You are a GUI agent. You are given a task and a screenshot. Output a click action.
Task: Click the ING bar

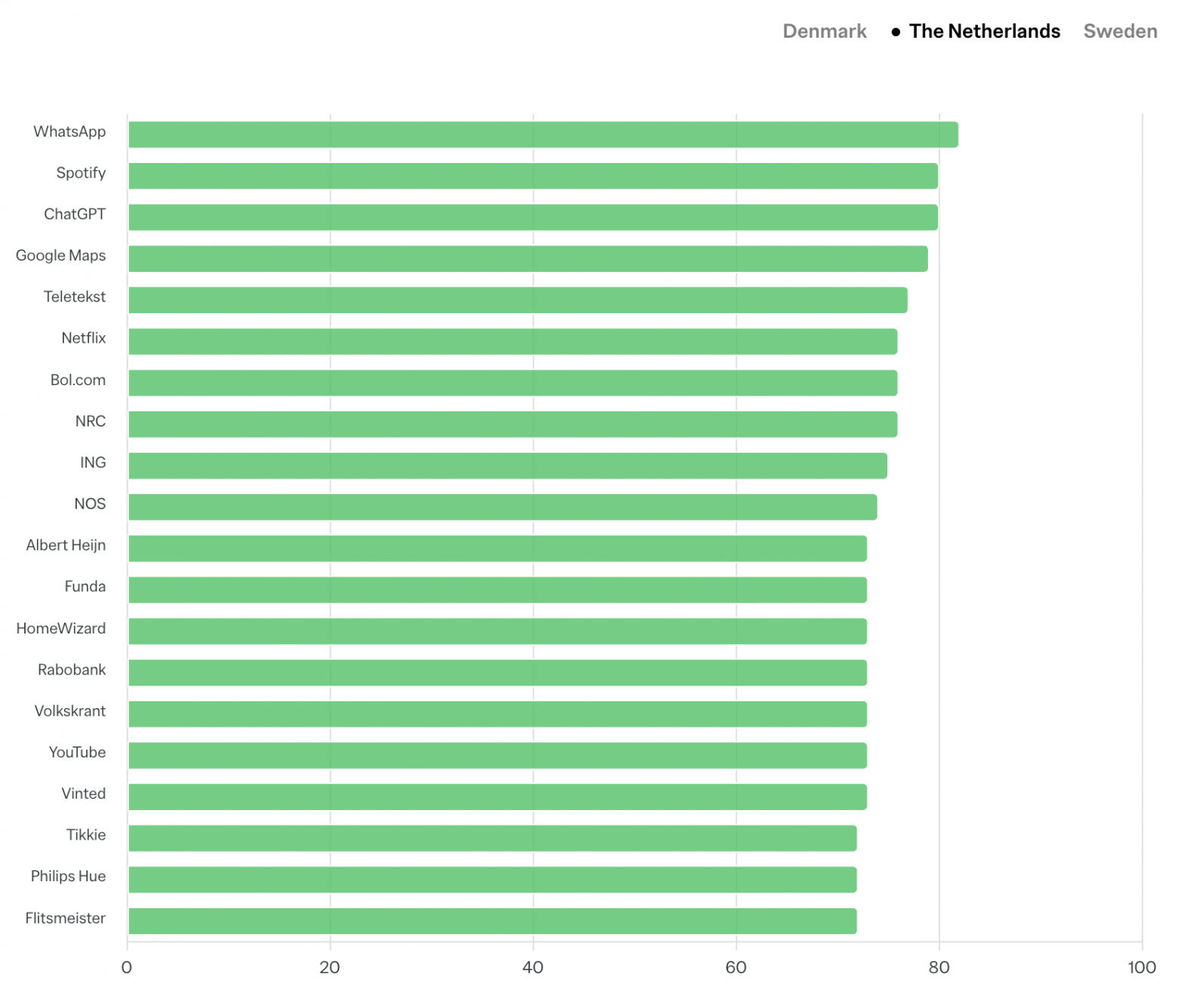507,466
